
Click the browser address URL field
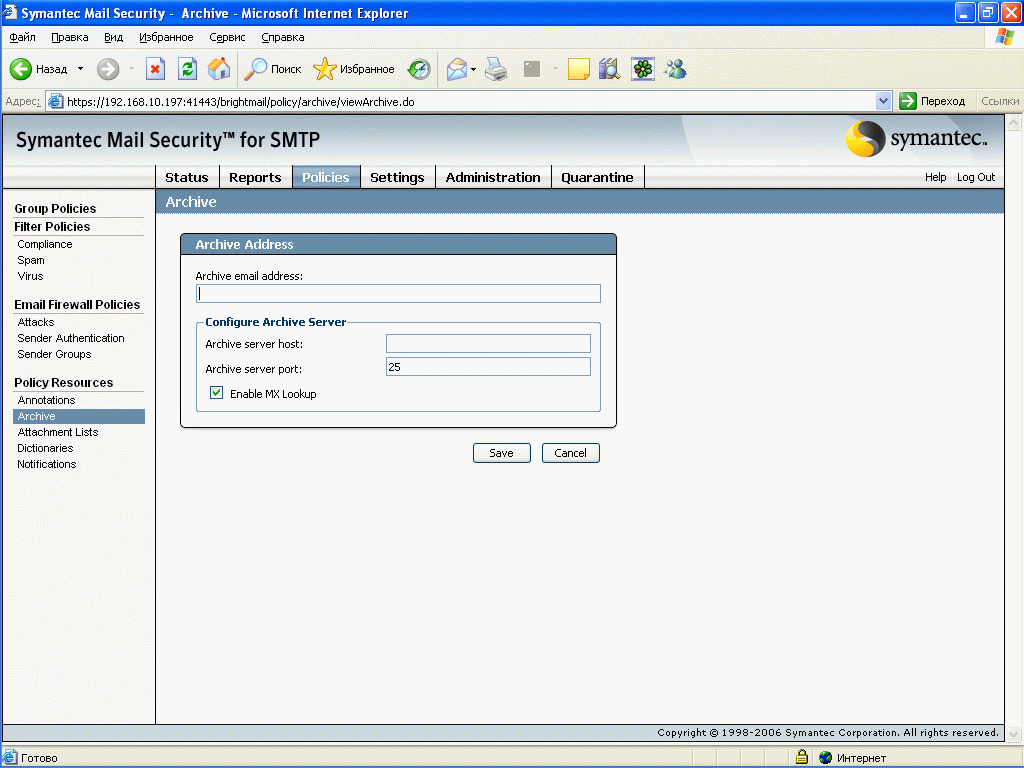[x=469, y=101]
